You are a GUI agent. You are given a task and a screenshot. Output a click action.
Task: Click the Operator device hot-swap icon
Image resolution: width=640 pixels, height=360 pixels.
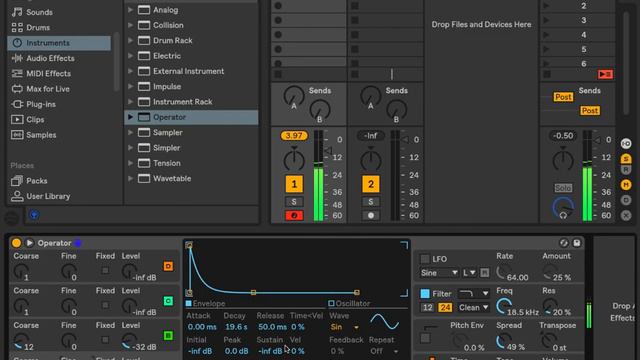point(564,243)
